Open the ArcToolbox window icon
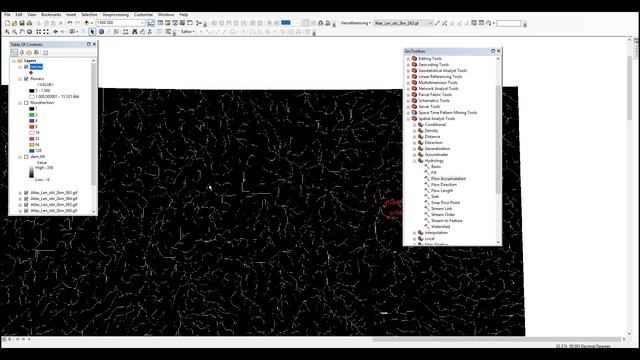 [182, 23]
